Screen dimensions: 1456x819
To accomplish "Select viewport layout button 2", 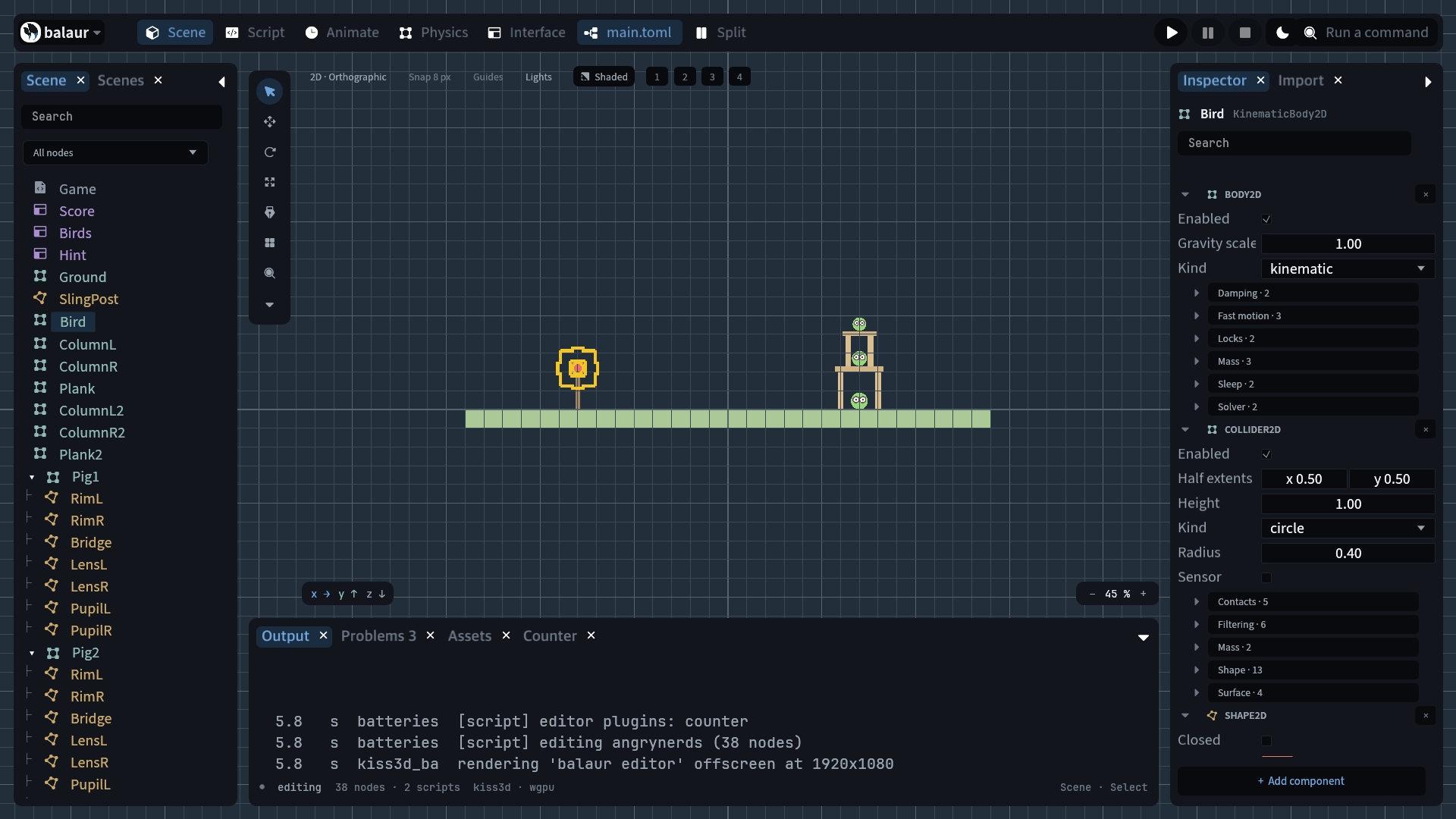I will click(685, 77).
